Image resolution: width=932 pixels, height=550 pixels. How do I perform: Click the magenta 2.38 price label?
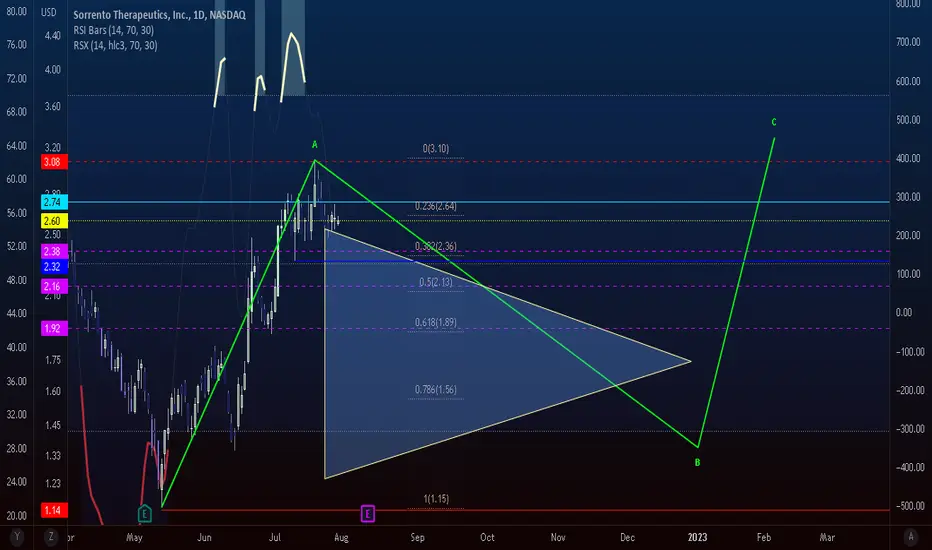[x=54, y=252]
